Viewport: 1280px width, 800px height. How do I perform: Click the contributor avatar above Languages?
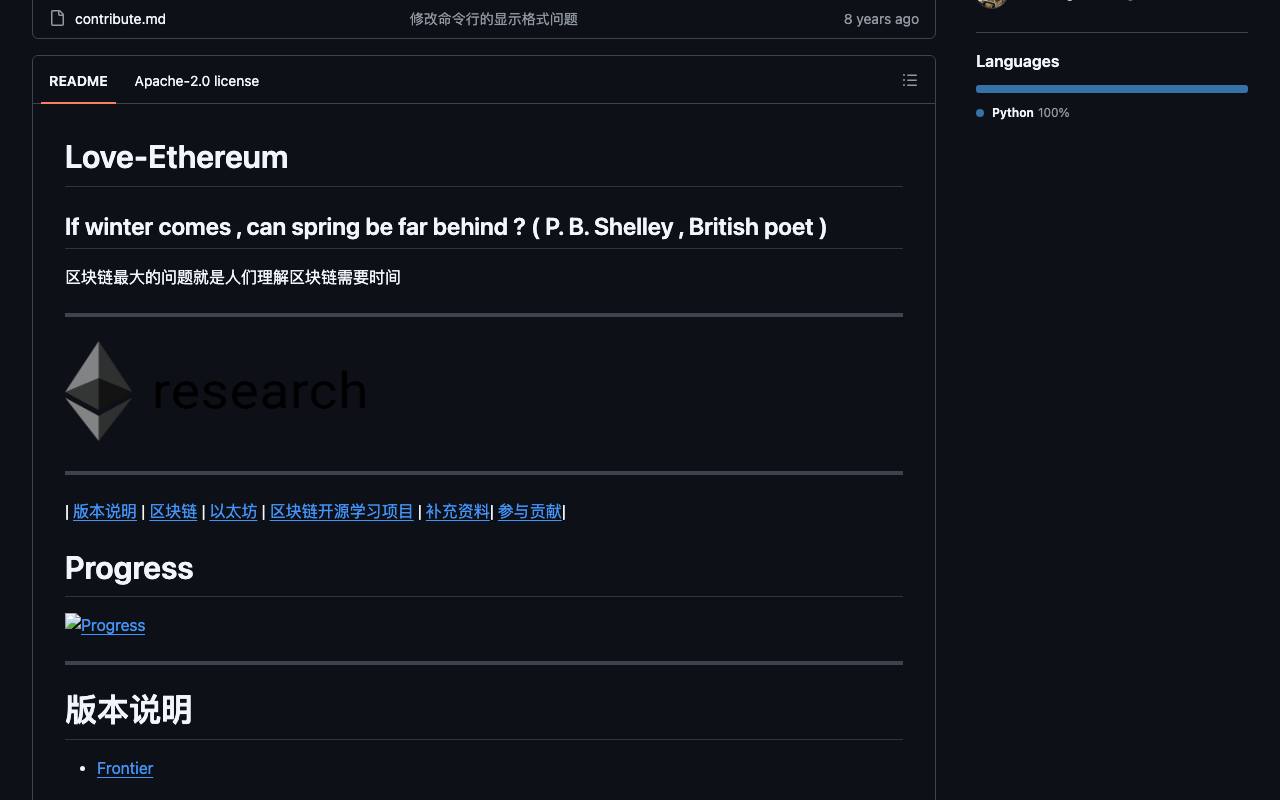[x=991, y=3]
